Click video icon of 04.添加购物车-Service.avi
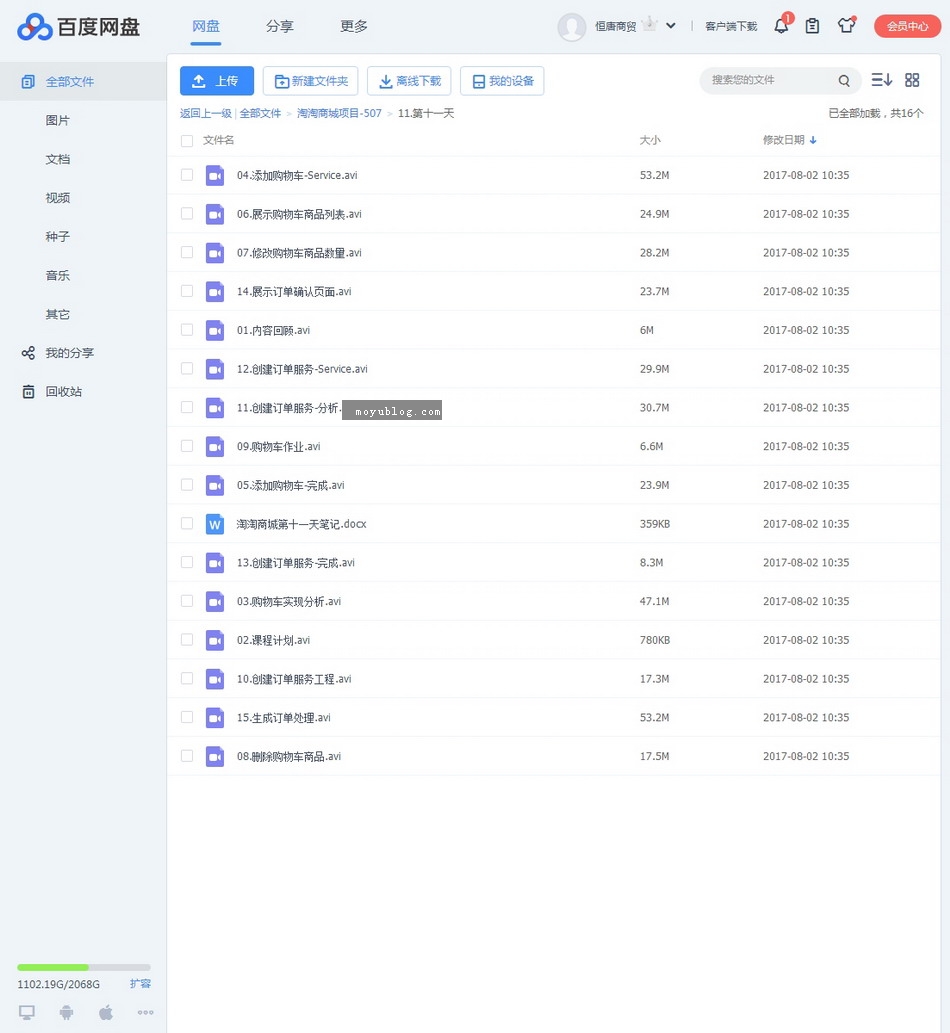Viewport: 950px width, 1033px height. (215, 175)
